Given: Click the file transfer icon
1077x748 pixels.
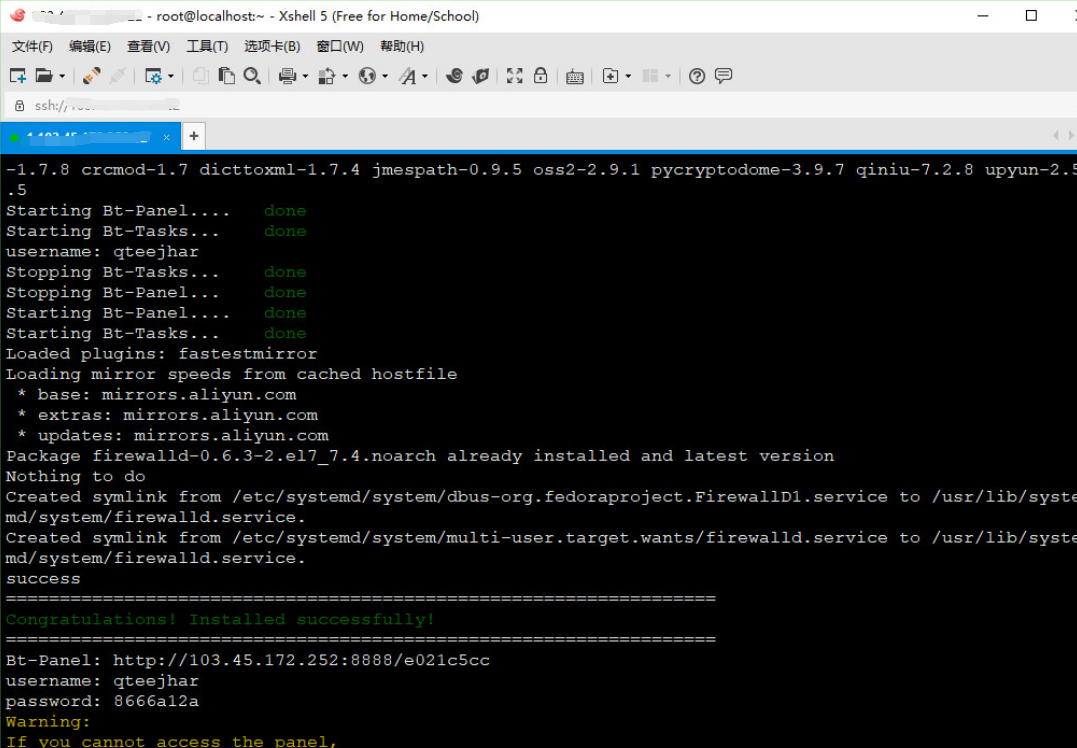Looking at the screenshot, I should point(327,76).
